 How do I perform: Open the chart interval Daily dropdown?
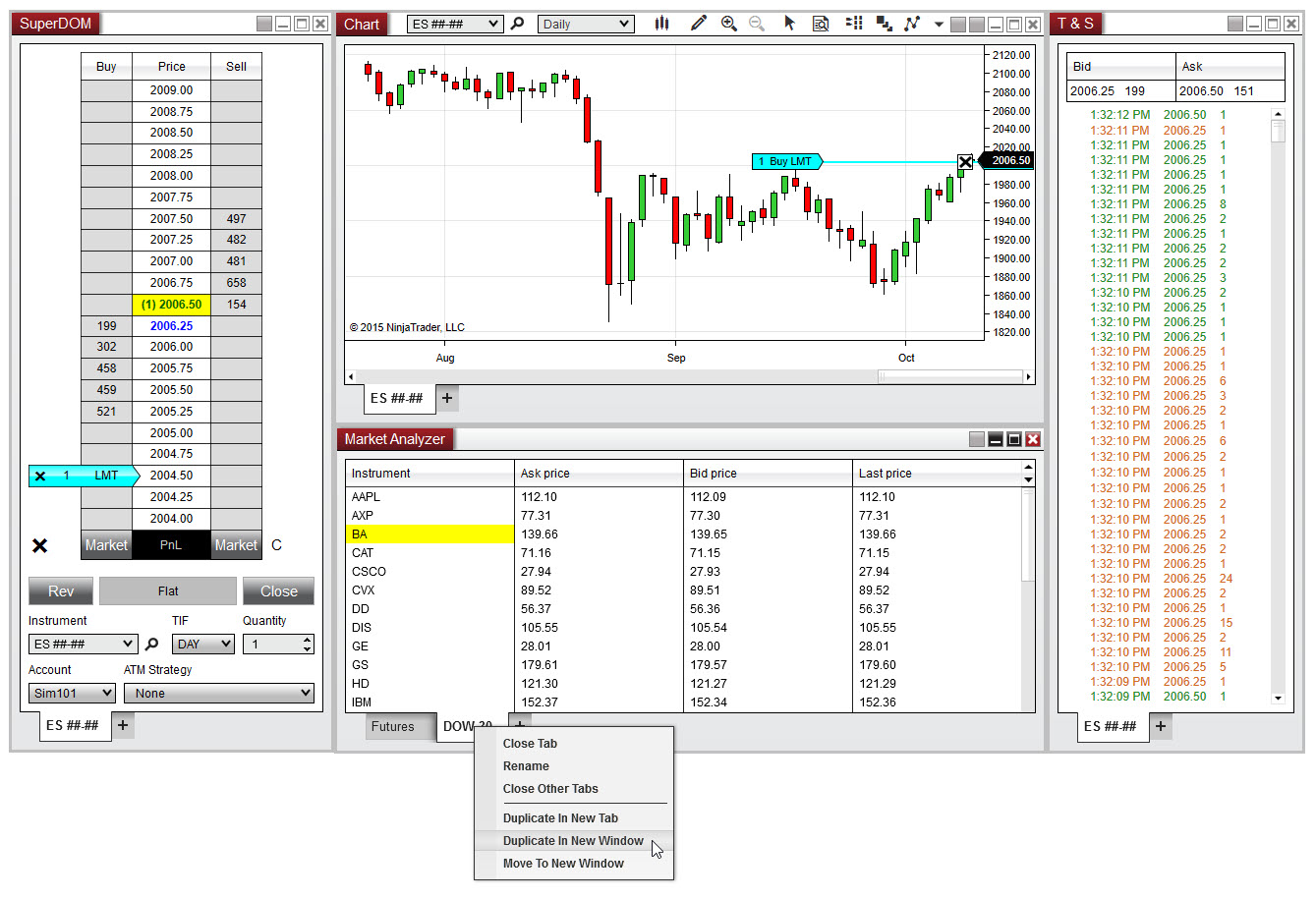tap(585, 25)
